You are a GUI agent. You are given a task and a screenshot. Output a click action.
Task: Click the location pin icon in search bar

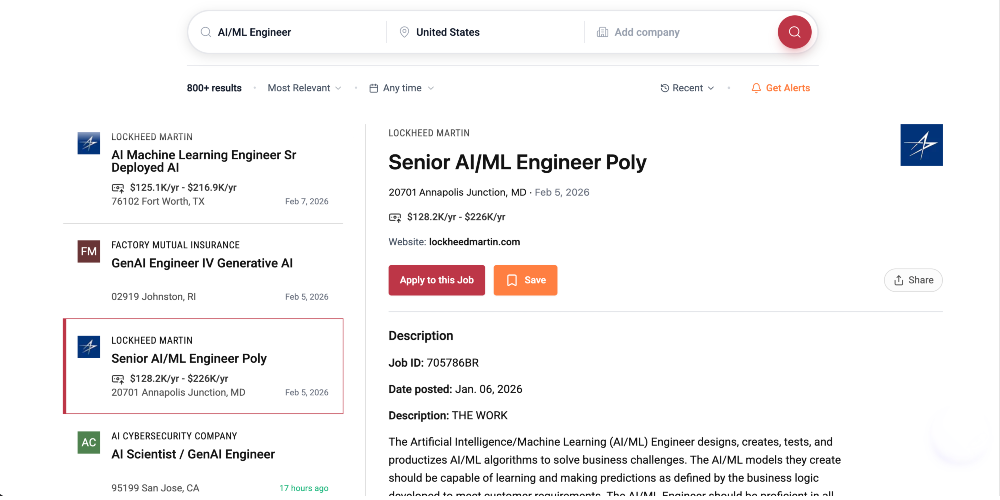[404, 32]
